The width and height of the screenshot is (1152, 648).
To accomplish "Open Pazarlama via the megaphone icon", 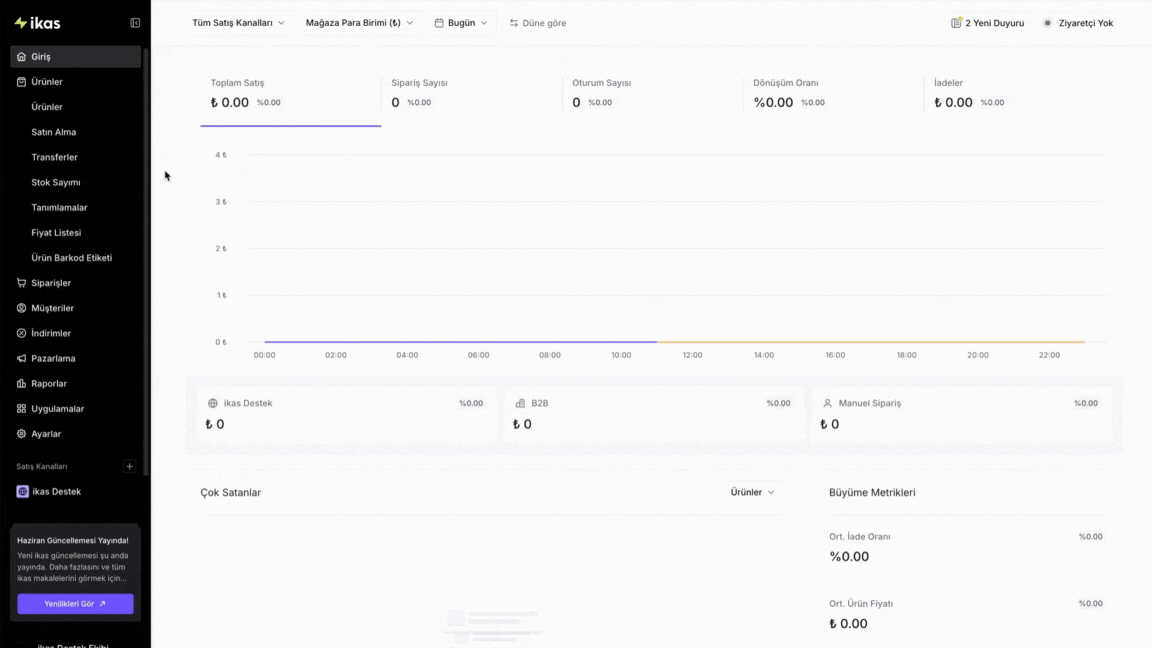I will pyautogui.click(x=21, y=359).
